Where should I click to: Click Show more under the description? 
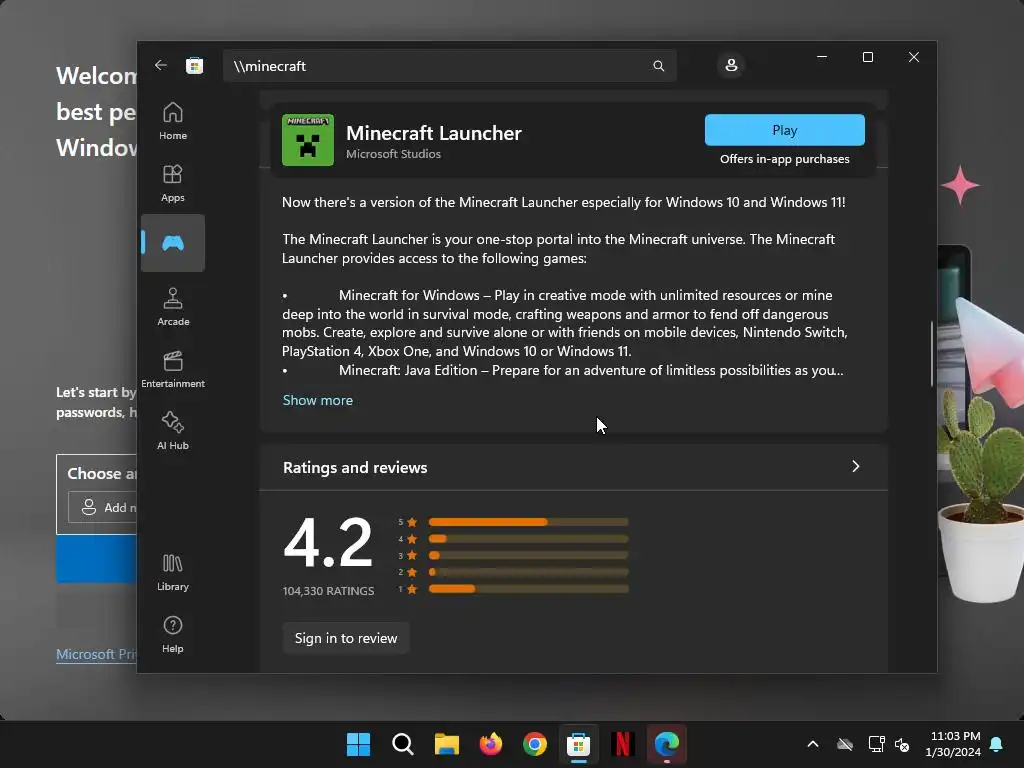click(317, 400)
